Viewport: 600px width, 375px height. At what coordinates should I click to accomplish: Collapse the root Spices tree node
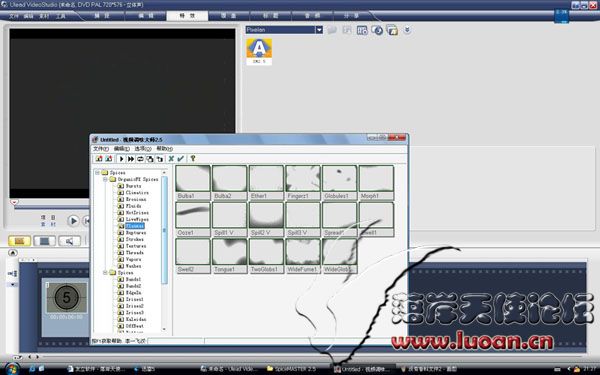98,173
